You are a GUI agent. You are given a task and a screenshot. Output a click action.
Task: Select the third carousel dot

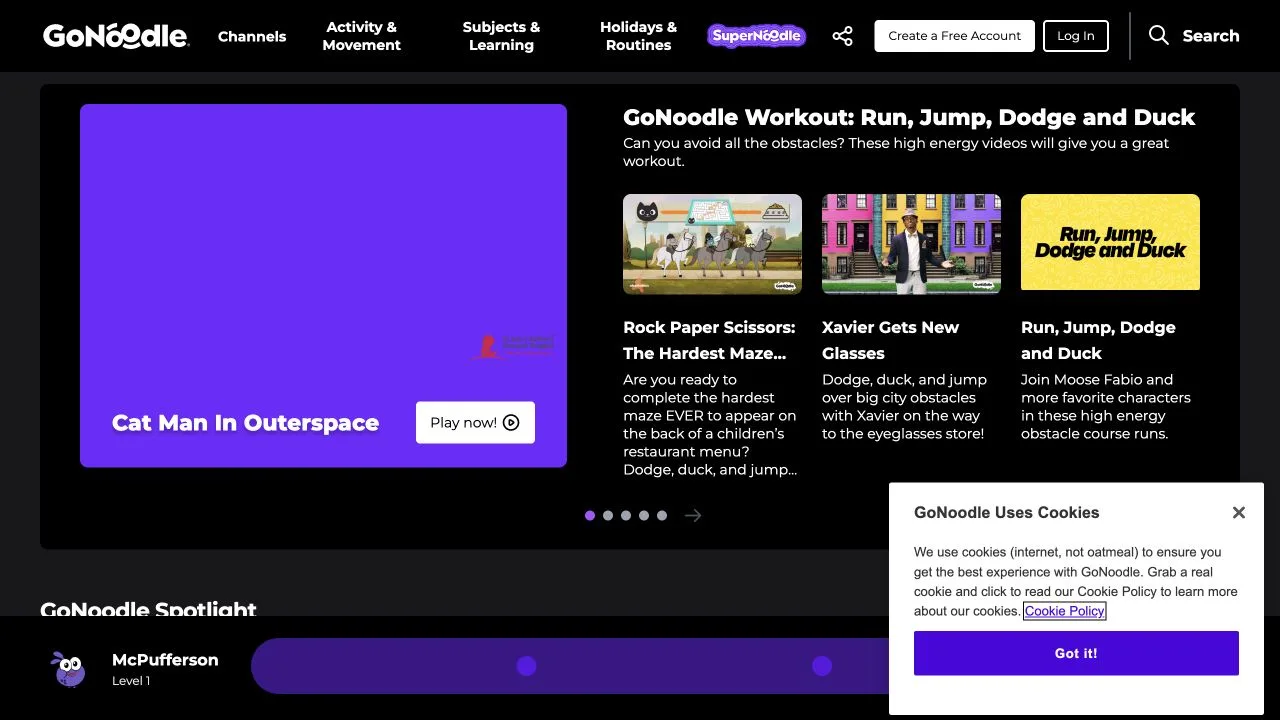pyautogui.click(x=626, y=516)
